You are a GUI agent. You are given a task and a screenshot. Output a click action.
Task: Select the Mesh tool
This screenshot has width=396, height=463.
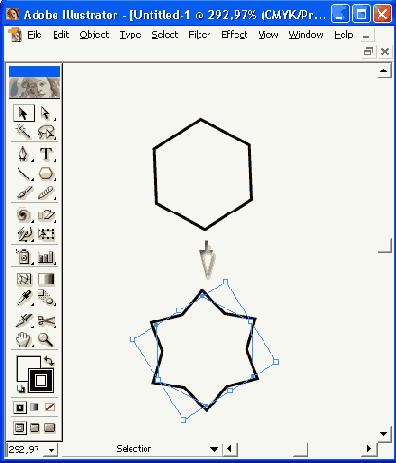pos(23,279)
